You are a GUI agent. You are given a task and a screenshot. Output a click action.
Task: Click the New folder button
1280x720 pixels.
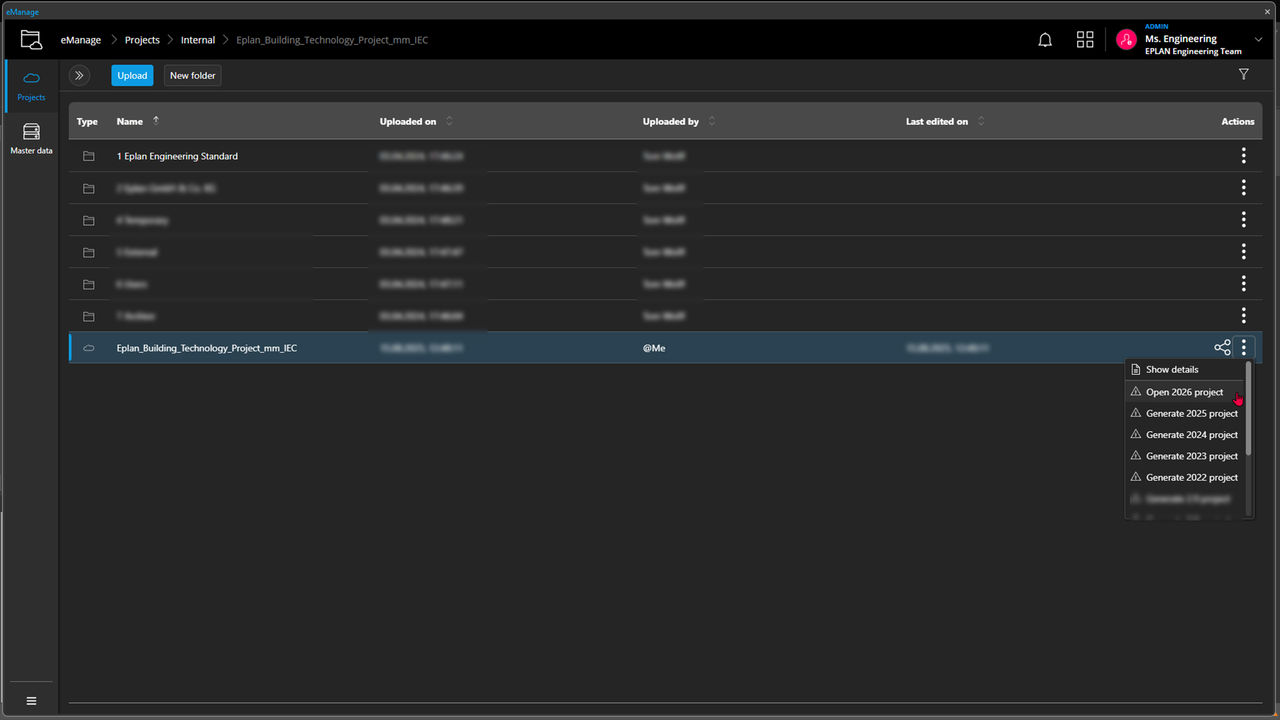192,75
